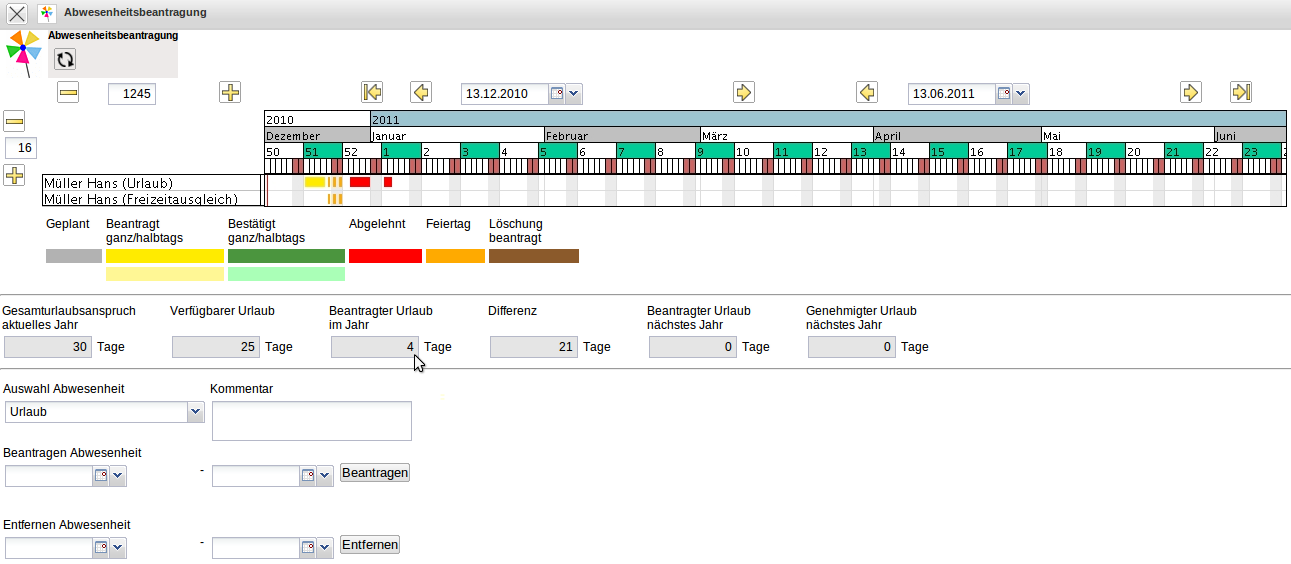Click the Kommentar text box
Image resolution: width=1291 pixels, height=564 pixels.
click(311, 421)
